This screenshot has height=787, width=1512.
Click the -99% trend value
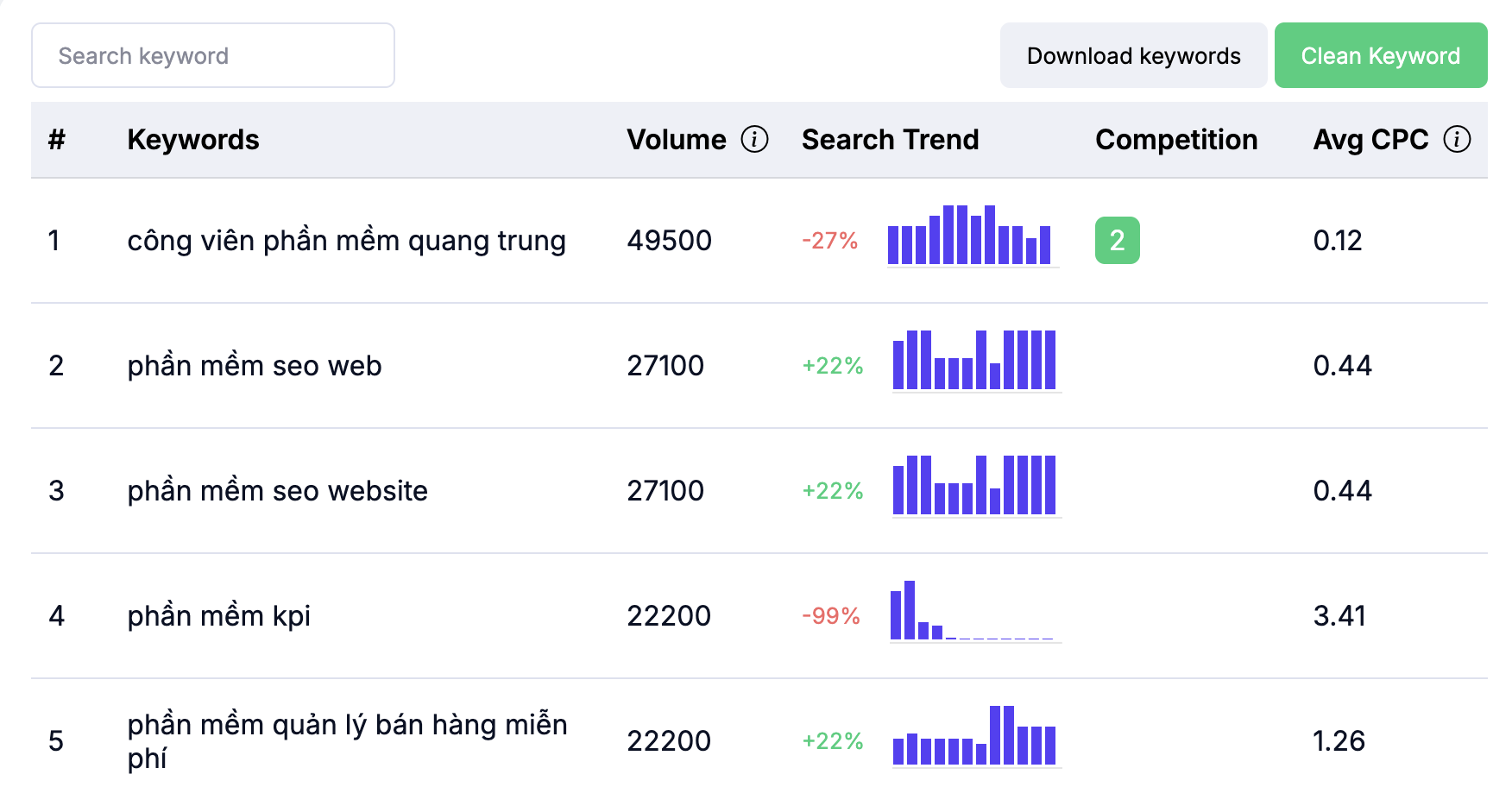831,615
